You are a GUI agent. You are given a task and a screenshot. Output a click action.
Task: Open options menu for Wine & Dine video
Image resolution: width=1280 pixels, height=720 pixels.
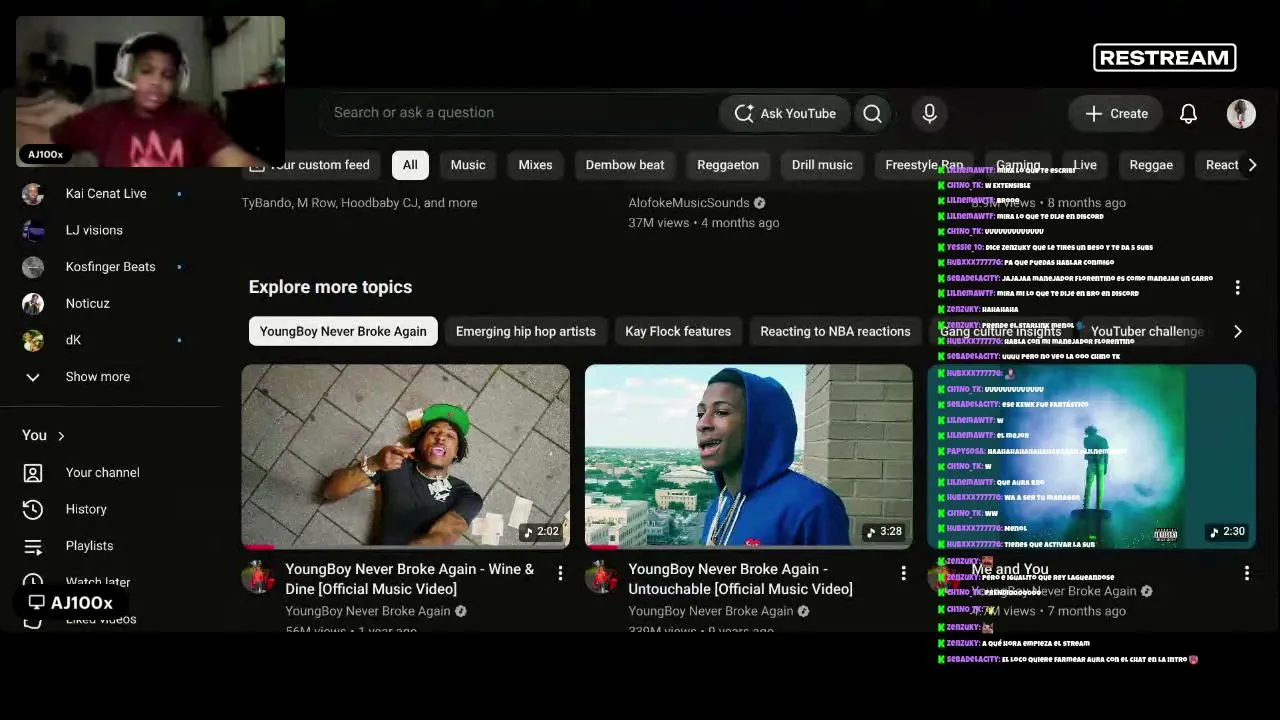[x=560, y=573]
